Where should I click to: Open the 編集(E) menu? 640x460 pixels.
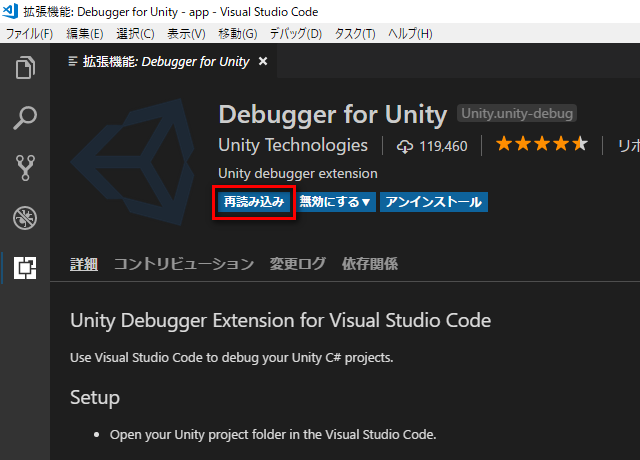pyautogui.click(x=85, y=33)
